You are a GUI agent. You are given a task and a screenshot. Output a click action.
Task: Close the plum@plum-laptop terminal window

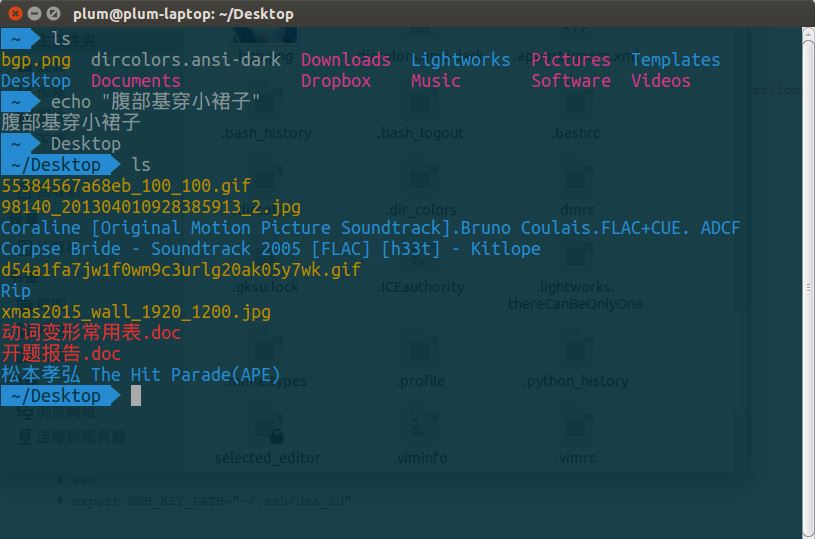point(16,14)
